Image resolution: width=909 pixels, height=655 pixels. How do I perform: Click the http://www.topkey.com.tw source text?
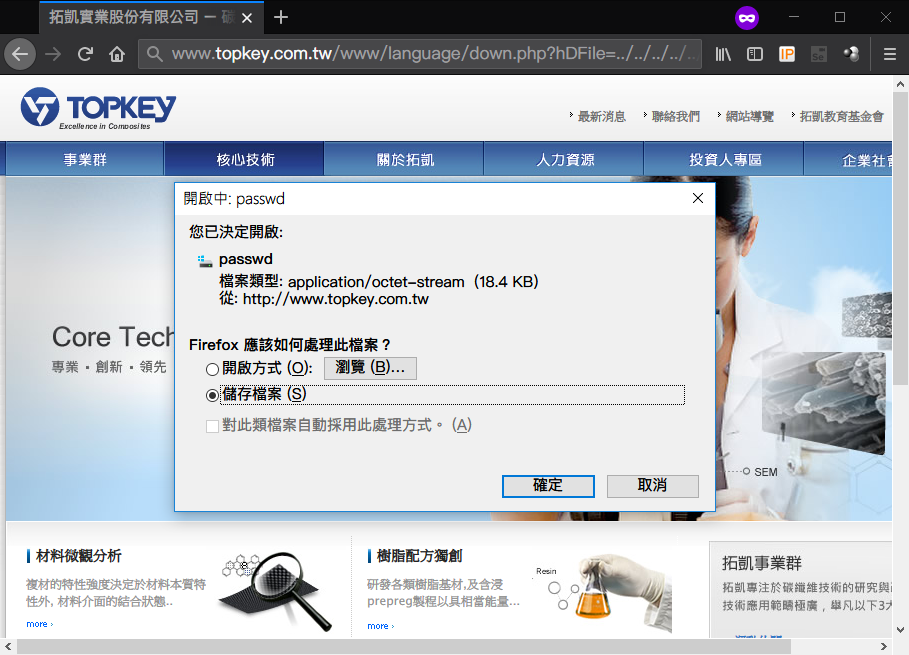(x=336, y=299)
